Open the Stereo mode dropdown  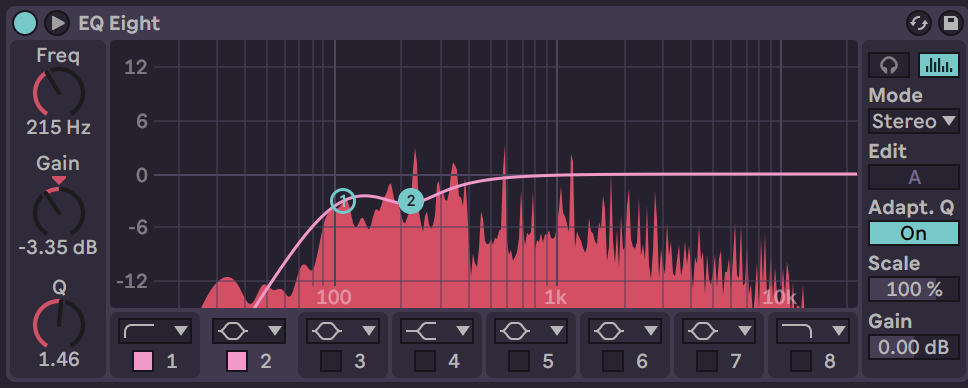point(914,121)
